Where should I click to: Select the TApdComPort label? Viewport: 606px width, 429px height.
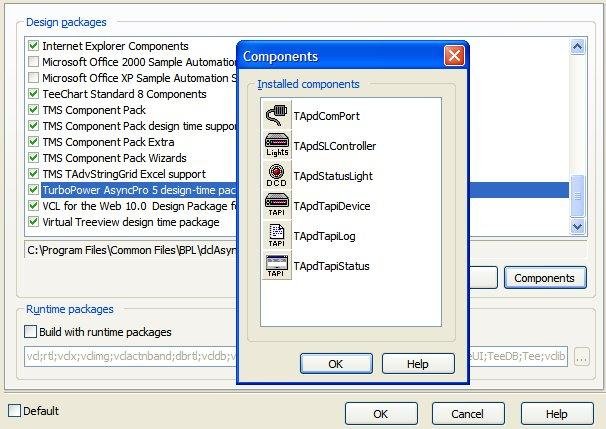(x=327, y=116)
